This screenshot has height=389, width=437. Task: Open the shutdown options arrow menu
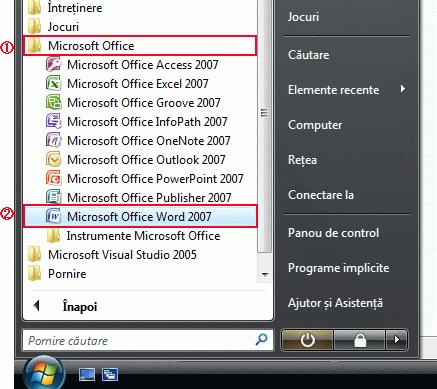point(397,340)
